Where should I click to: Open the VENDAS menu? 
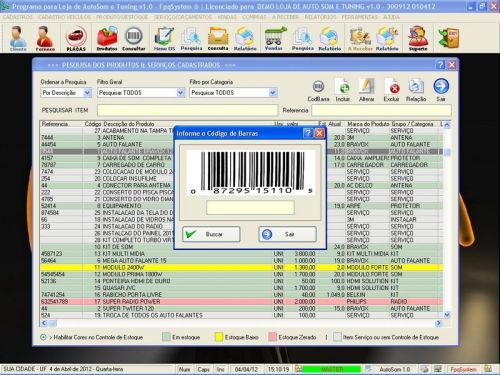pyautogui.click(x=227, y=17)
